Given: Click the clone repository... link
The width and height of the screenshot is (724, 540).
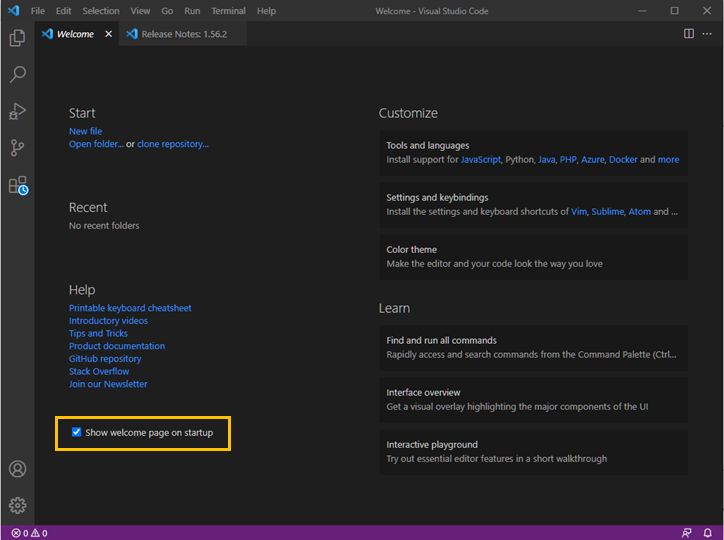Looking at the screenshot, I should (173, 144).
